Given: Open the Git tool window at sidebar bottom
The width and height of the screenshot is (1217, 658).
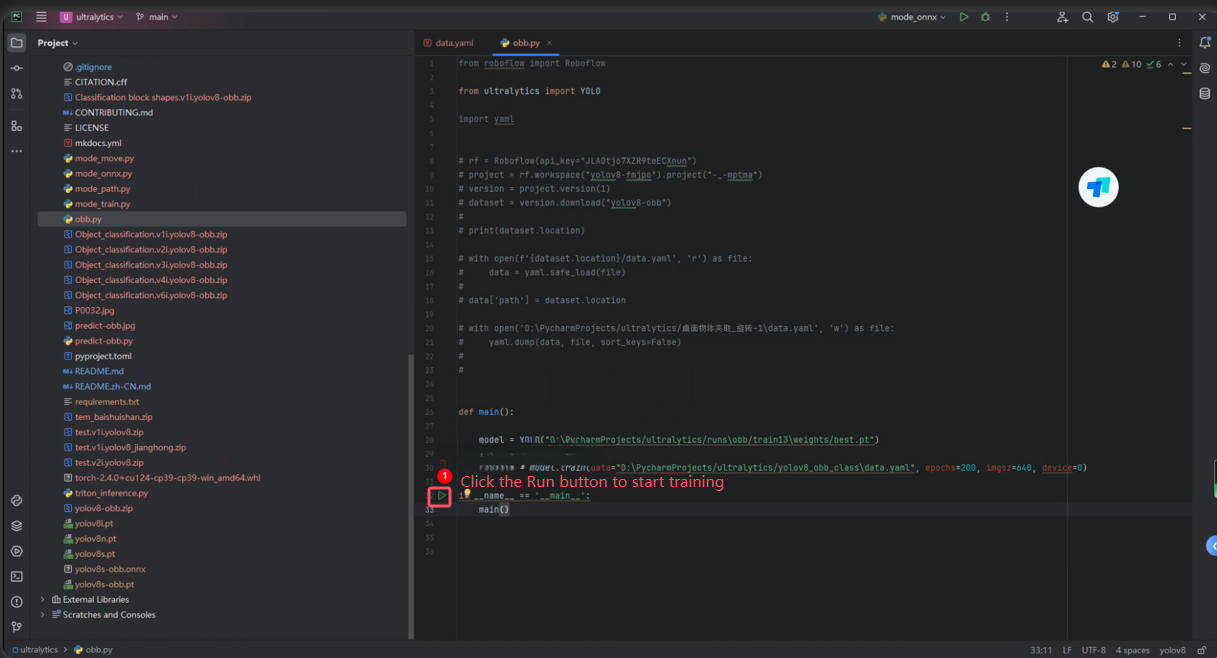Looking at the screenshot, I should pos(17,627).
